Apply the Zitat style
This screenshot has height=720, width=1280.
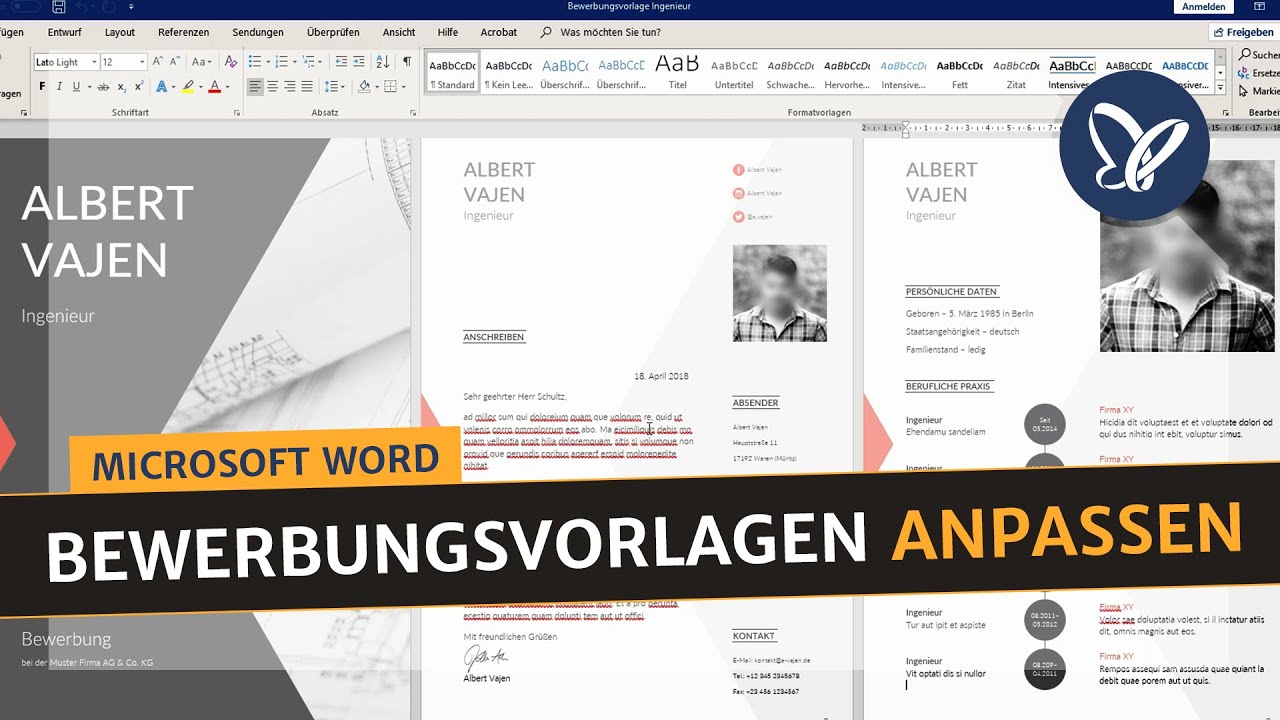click(x=1016, y=73)
